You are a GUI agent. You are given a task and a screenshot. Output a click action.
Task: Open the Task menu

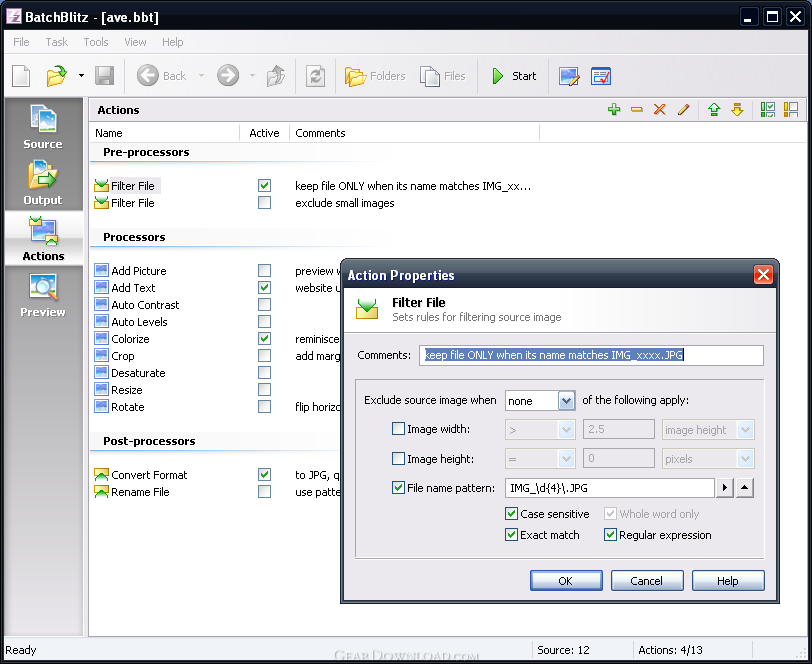(x=57, y=42)
